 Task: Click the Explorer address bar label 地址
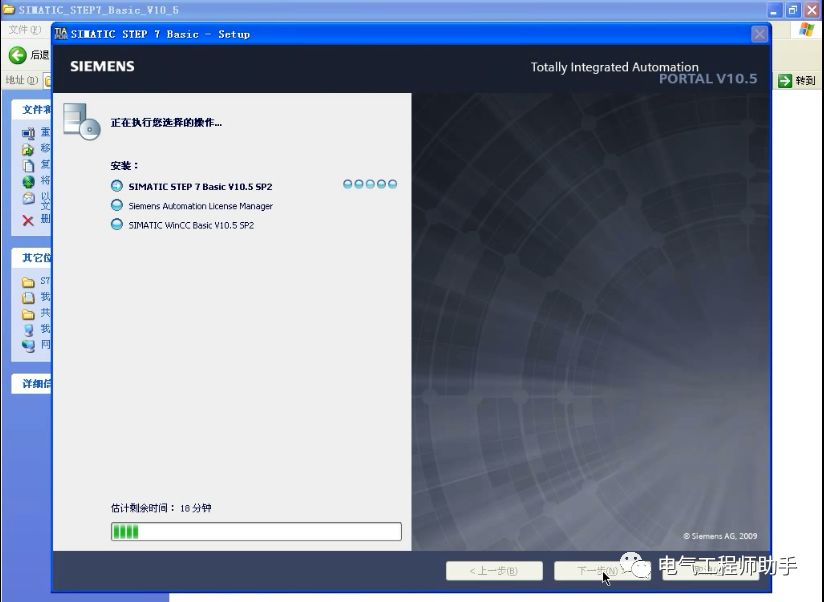(x=22, y=80)
